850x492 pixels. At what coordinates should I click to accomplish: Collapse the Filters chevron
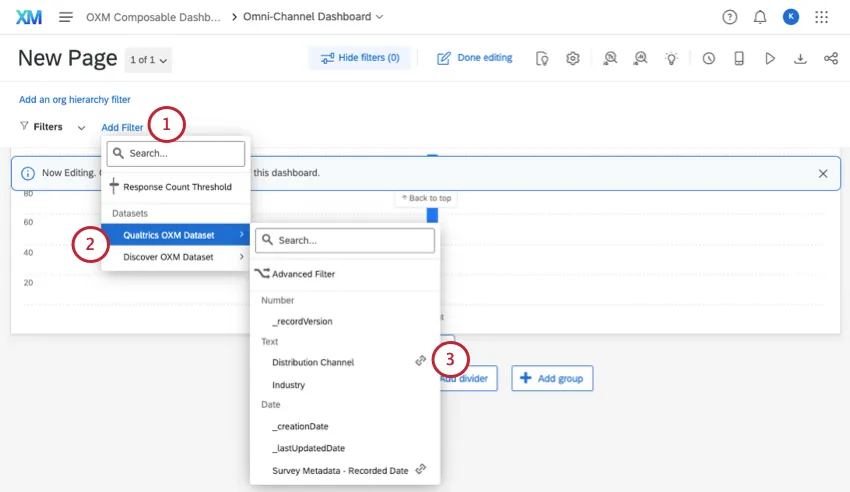click(81, 128)
